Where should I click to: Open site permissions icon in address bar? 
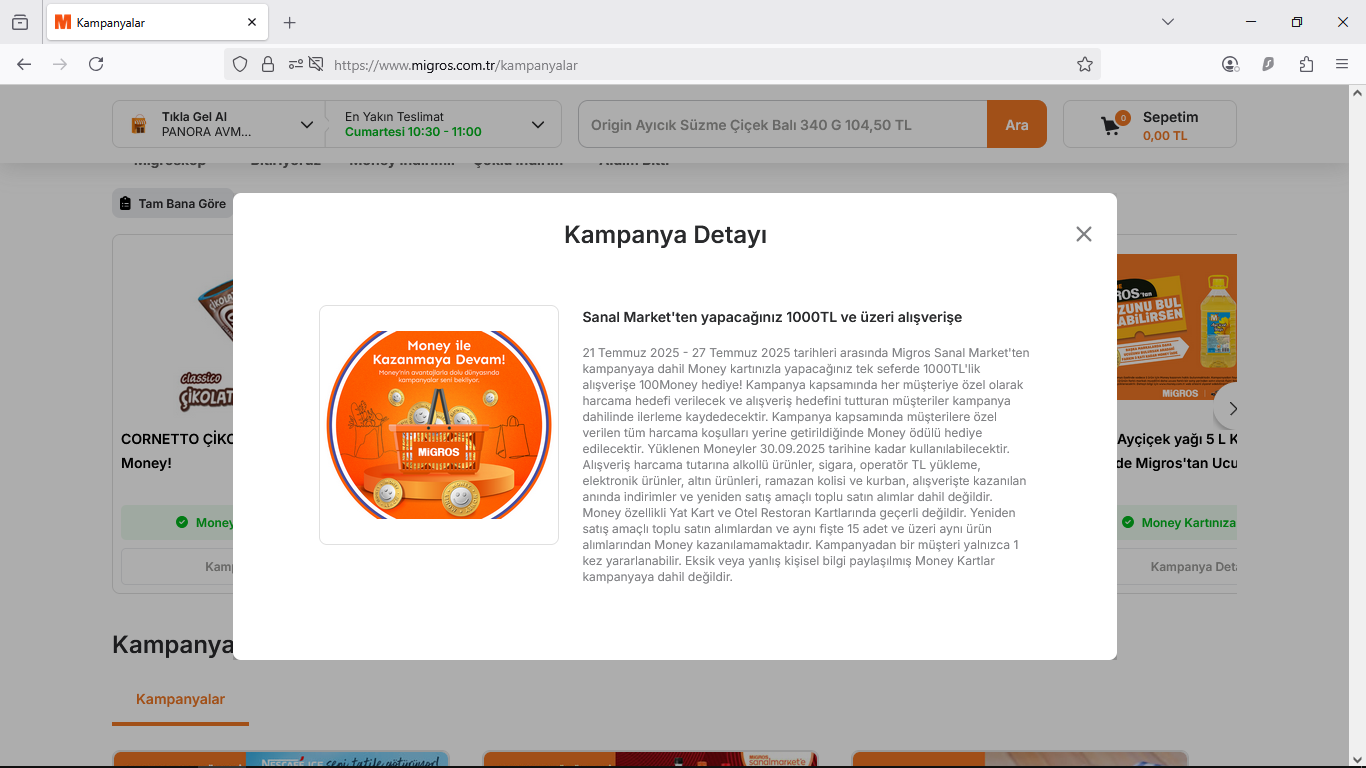[296, 64]
